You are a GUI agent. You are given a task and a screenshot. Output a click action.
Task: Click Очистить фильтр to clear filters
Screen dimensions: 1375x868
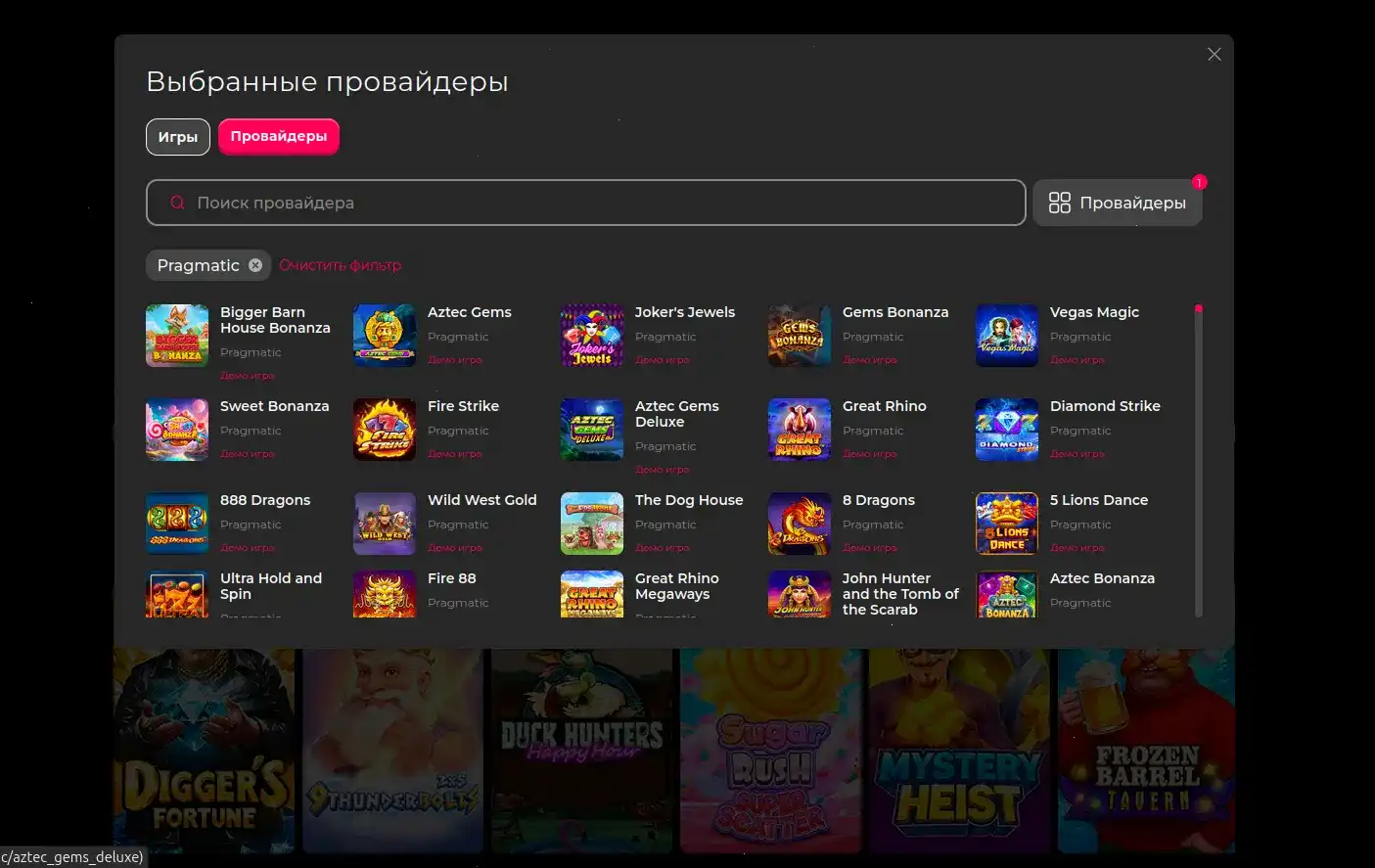[340, 264]
